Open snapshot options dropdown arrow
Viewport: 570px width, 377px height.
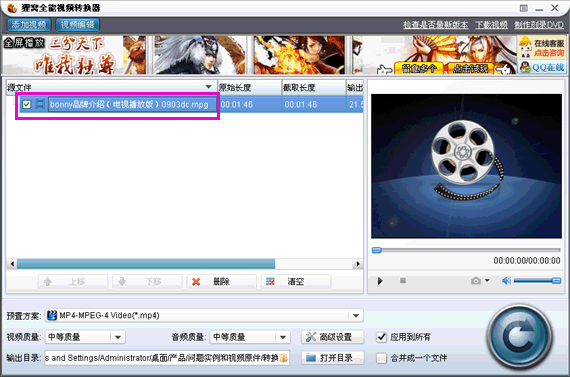click(487, 280)
